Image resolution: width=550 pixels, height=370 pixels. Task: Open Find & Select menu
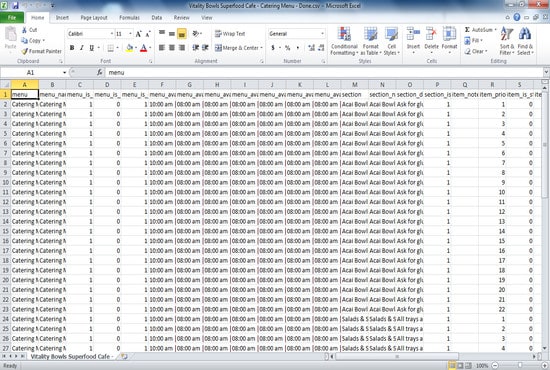[525, 41]
